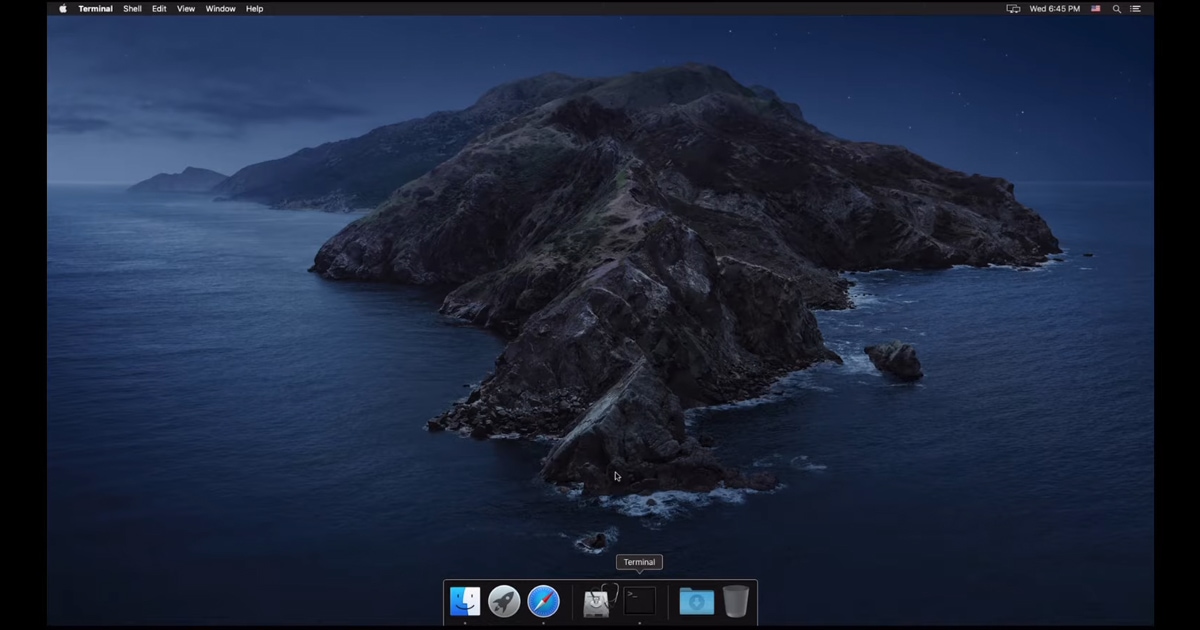This screenshot has height=630, width=1200.
Task: Open Disk Utility from the Dock
Action: tap(597, 601)
